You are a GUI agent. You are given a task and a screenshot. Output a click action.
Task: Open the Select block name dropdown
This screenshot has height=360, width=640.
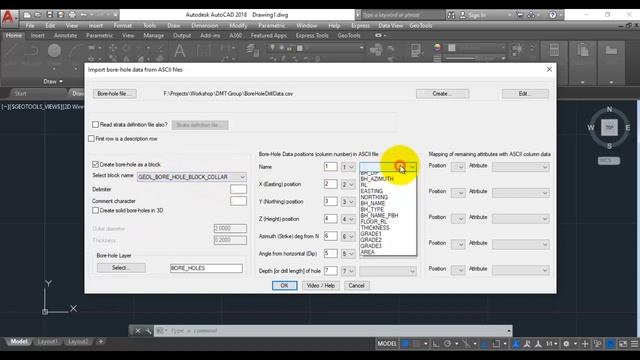(242, 177)
